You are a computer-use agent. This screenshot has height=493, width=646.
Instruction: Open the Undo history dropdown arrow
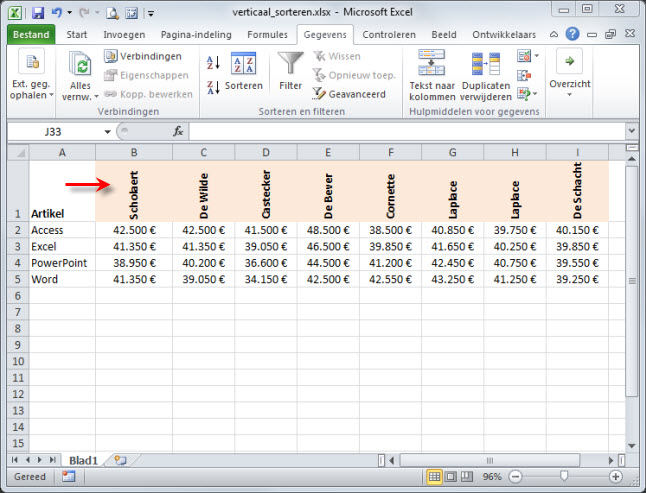[x=69, y=13]
